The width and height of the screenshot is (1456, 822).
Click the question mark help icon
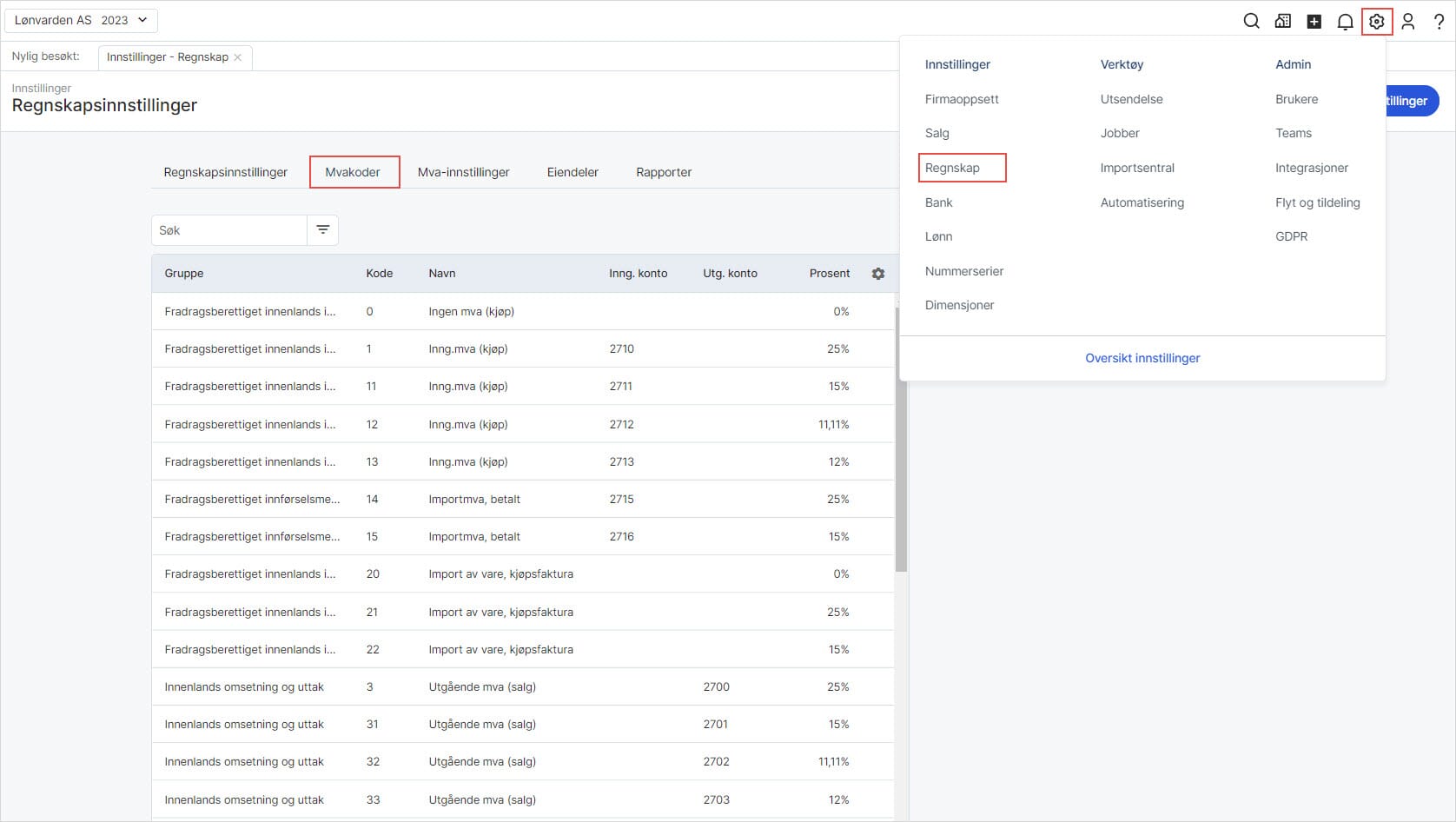coord(1439,22)
